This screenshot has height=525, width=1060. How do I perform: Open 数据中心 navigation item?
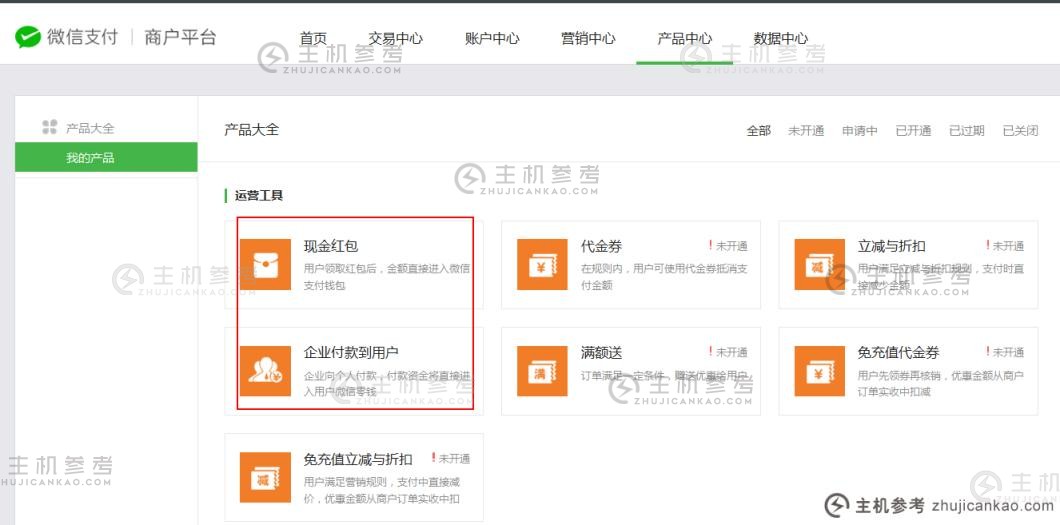[781, 39]
